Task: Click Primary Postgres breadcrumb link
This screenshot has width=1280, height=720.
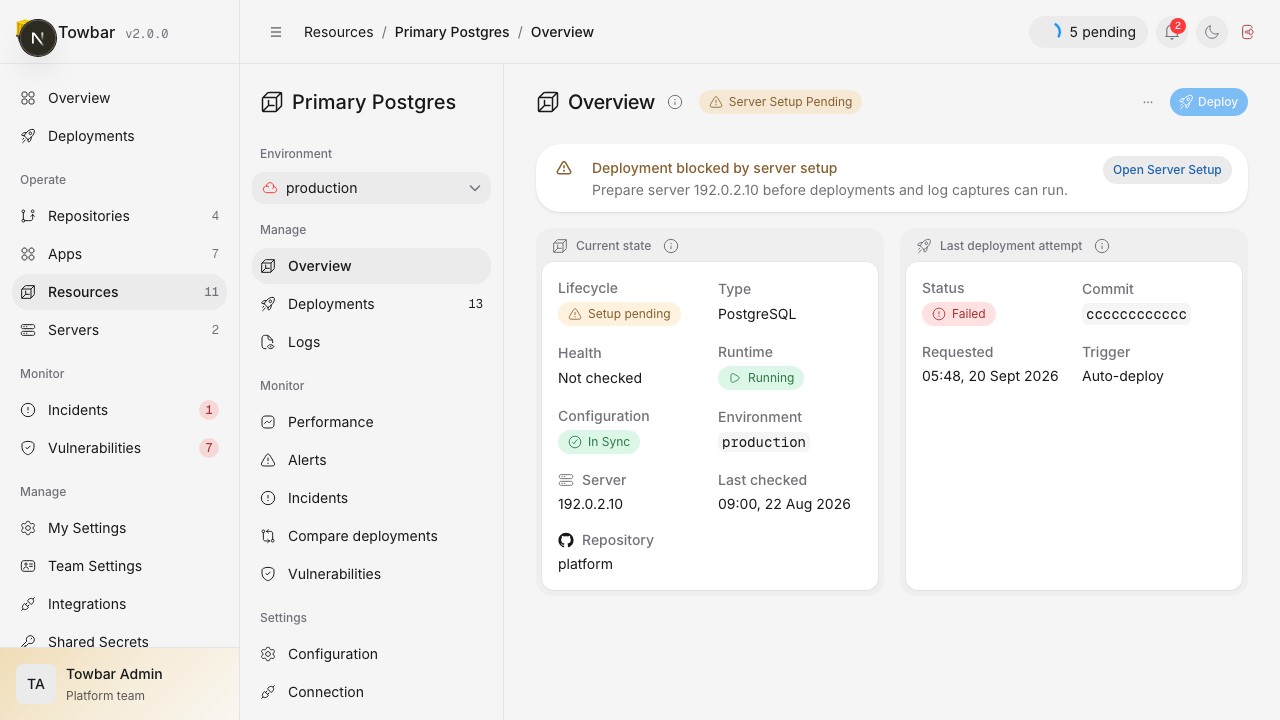Action: [x=452, y=32]
